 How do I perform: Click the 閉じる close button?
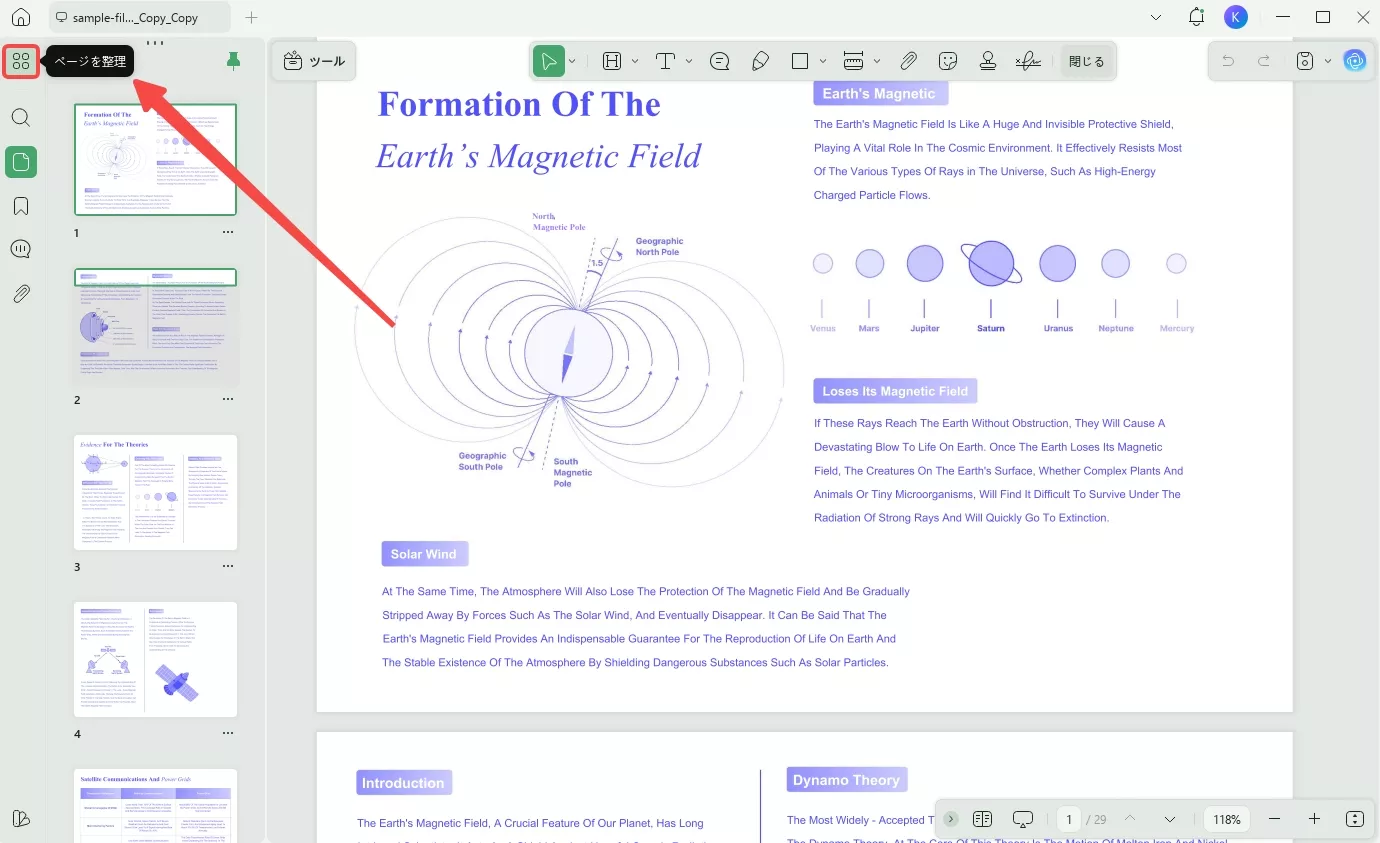pos(1086,61)
